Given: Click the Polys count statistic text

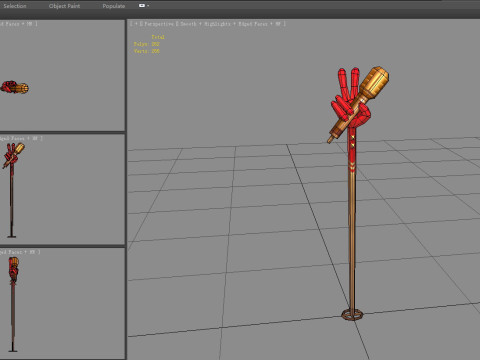Looking at the screenshot, I should pos(147,44).
